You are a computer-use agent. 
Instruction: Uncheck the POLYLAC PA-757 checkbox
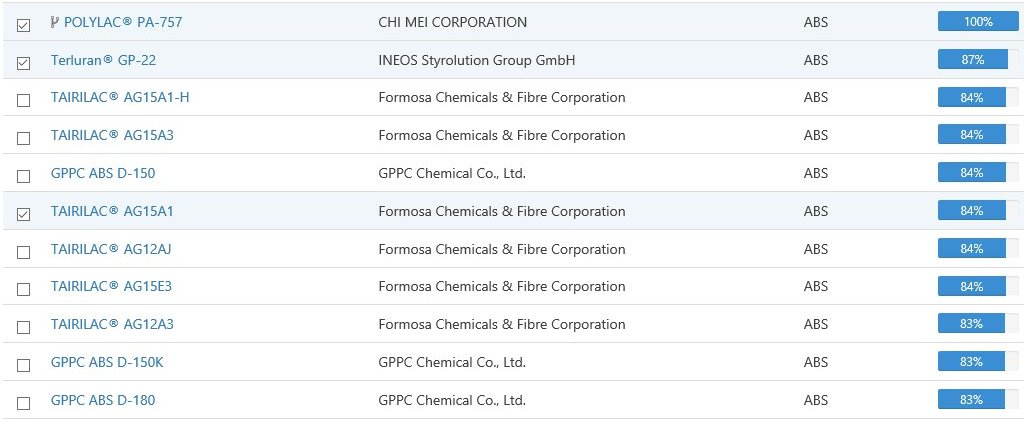pyautogui.click(x=24, y=25)
